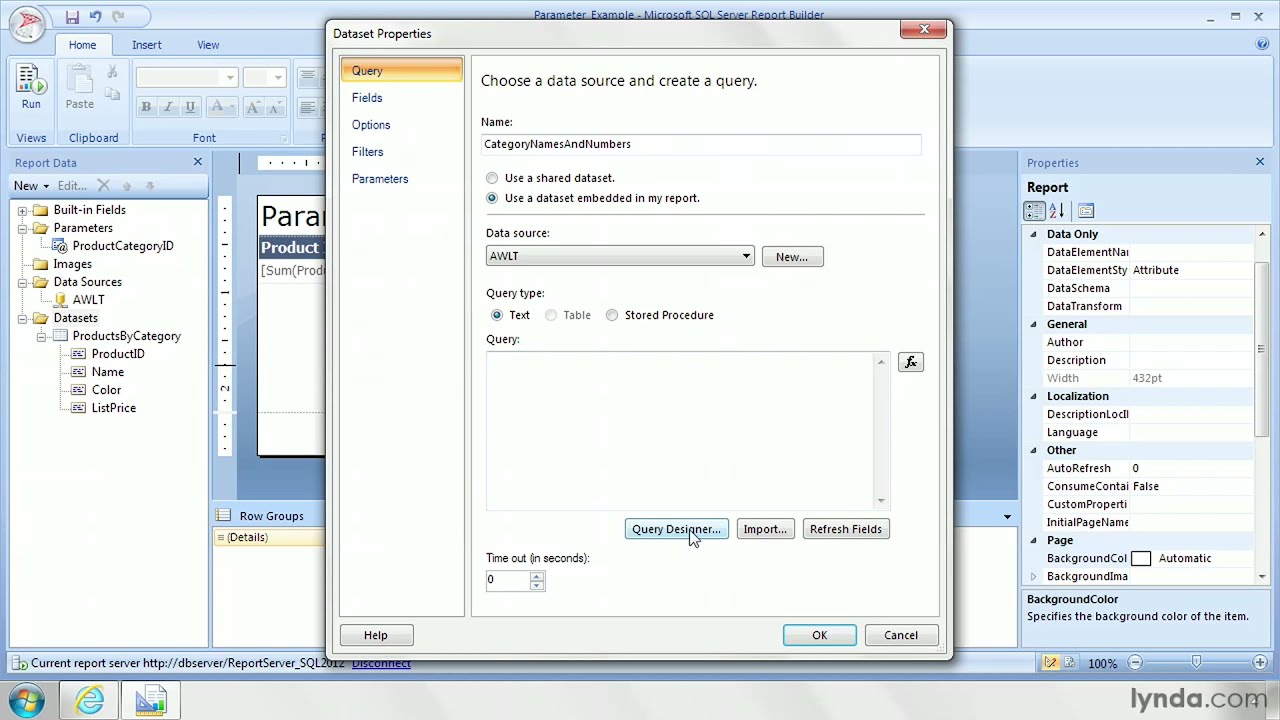Switch to the Insert ribbon tab
The image size is (1280, 720).
click(146, 45)
